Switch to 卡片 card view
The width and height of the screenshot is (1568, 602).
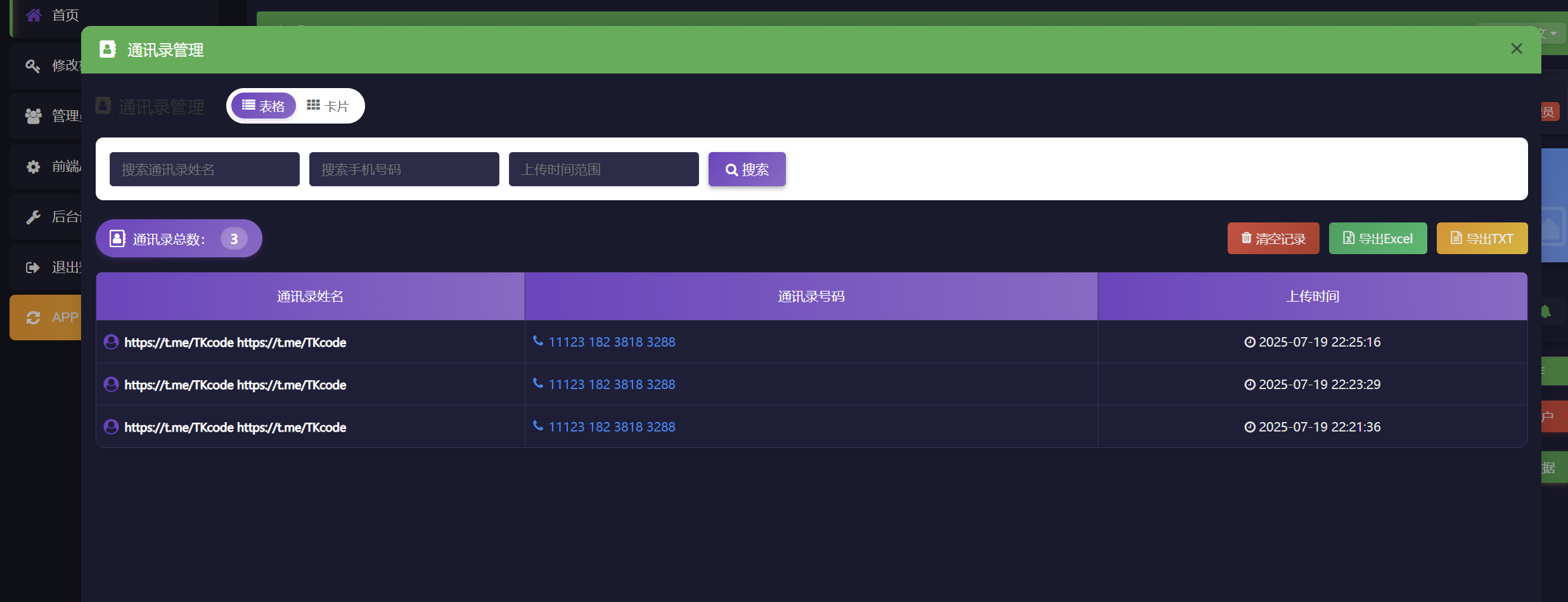[328, 106]
